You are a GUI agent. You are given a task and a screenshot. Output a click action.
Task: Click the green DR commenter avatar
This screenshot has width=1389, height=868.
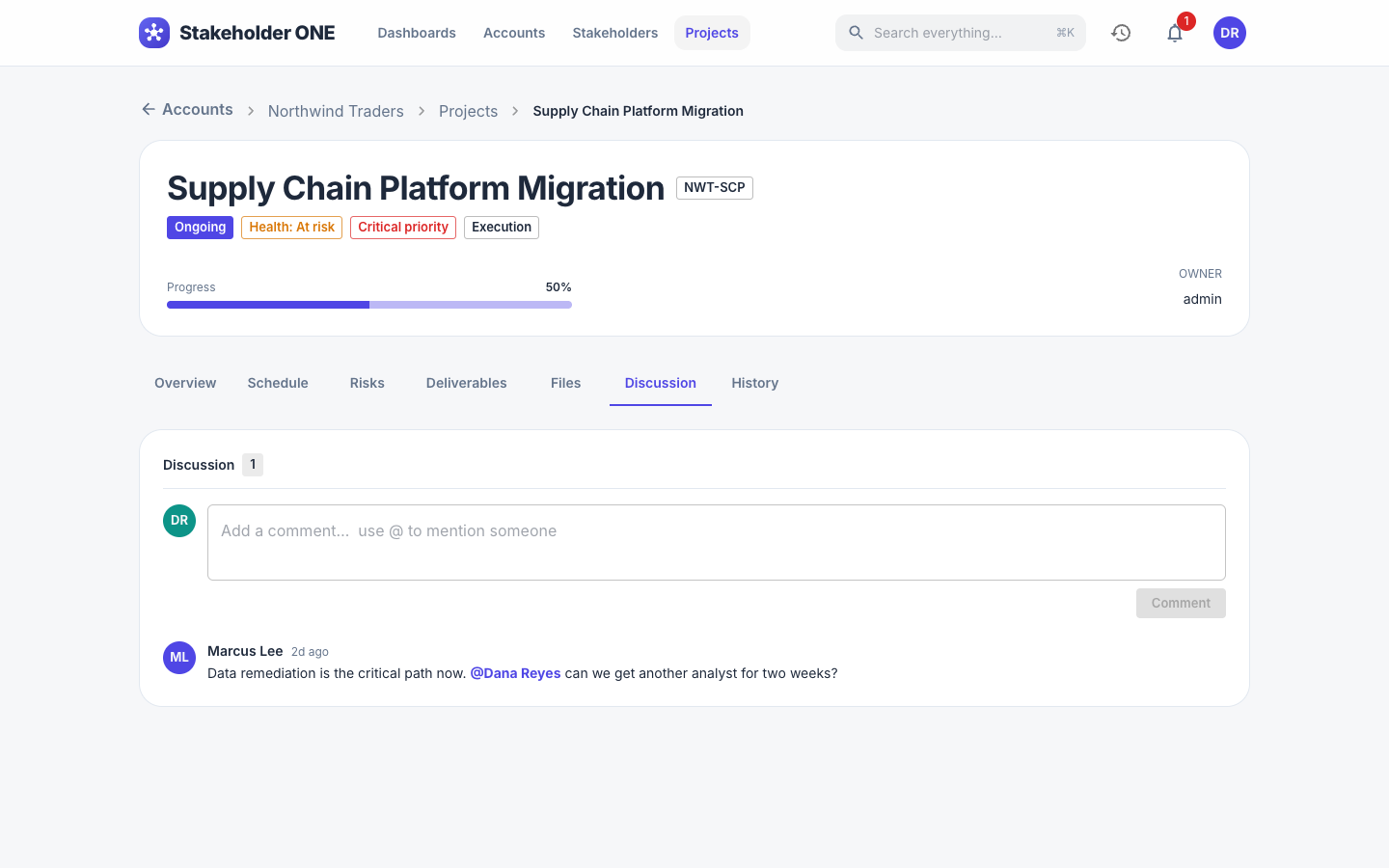point(179,521)
